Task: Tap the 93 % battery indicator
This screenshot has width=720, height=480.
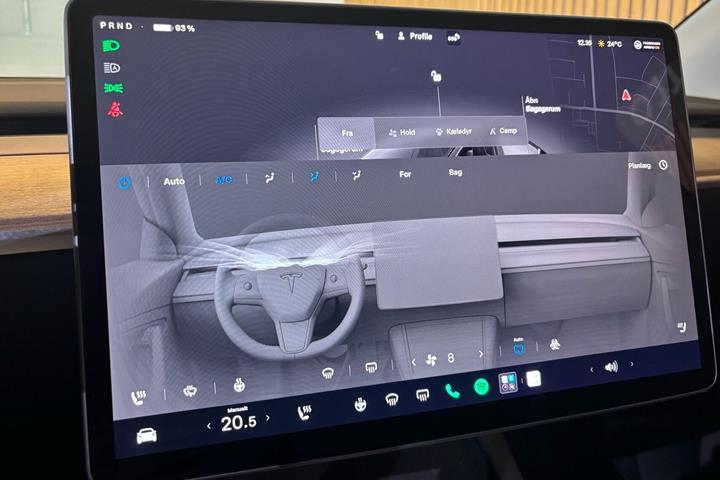Action: (174, 28)
